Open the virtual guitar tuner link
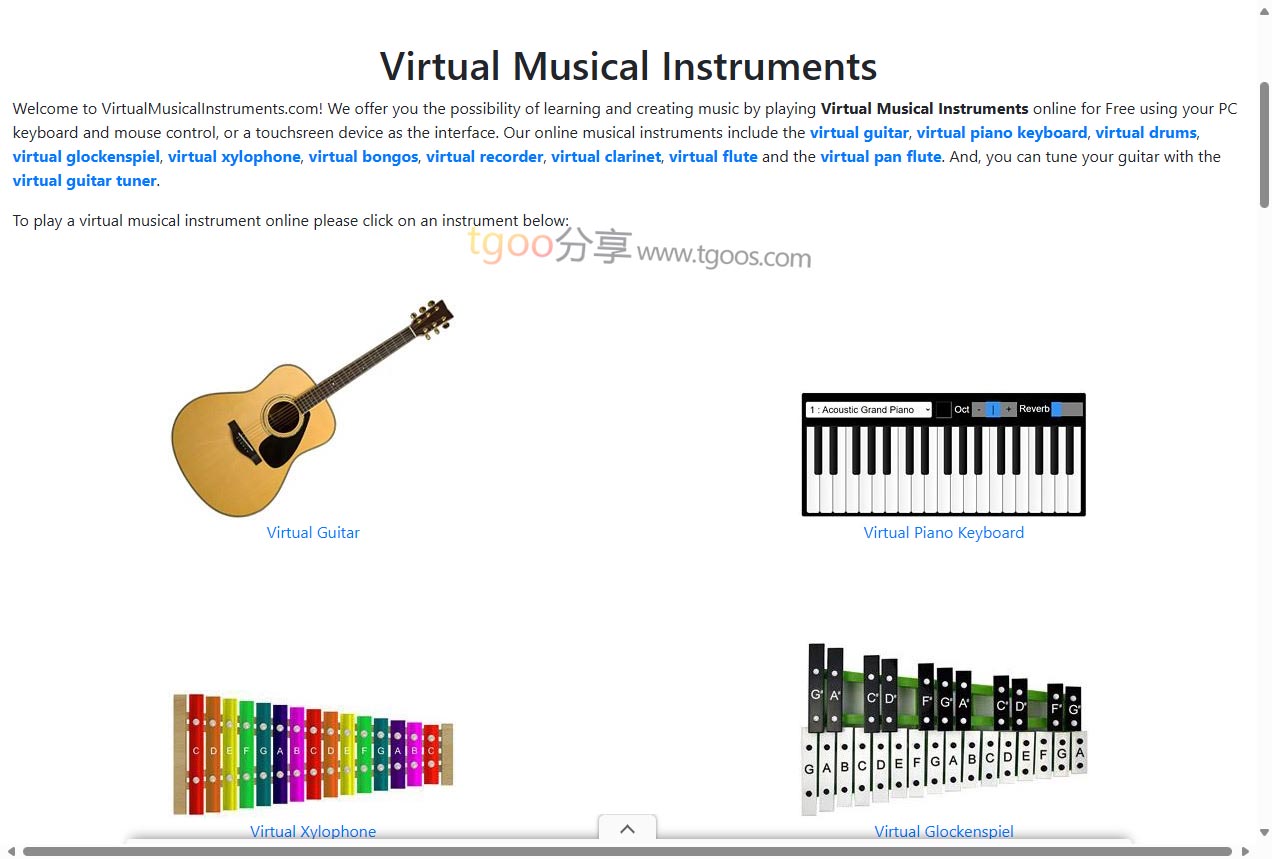The image size is (1272, 859). pos(84,181)
